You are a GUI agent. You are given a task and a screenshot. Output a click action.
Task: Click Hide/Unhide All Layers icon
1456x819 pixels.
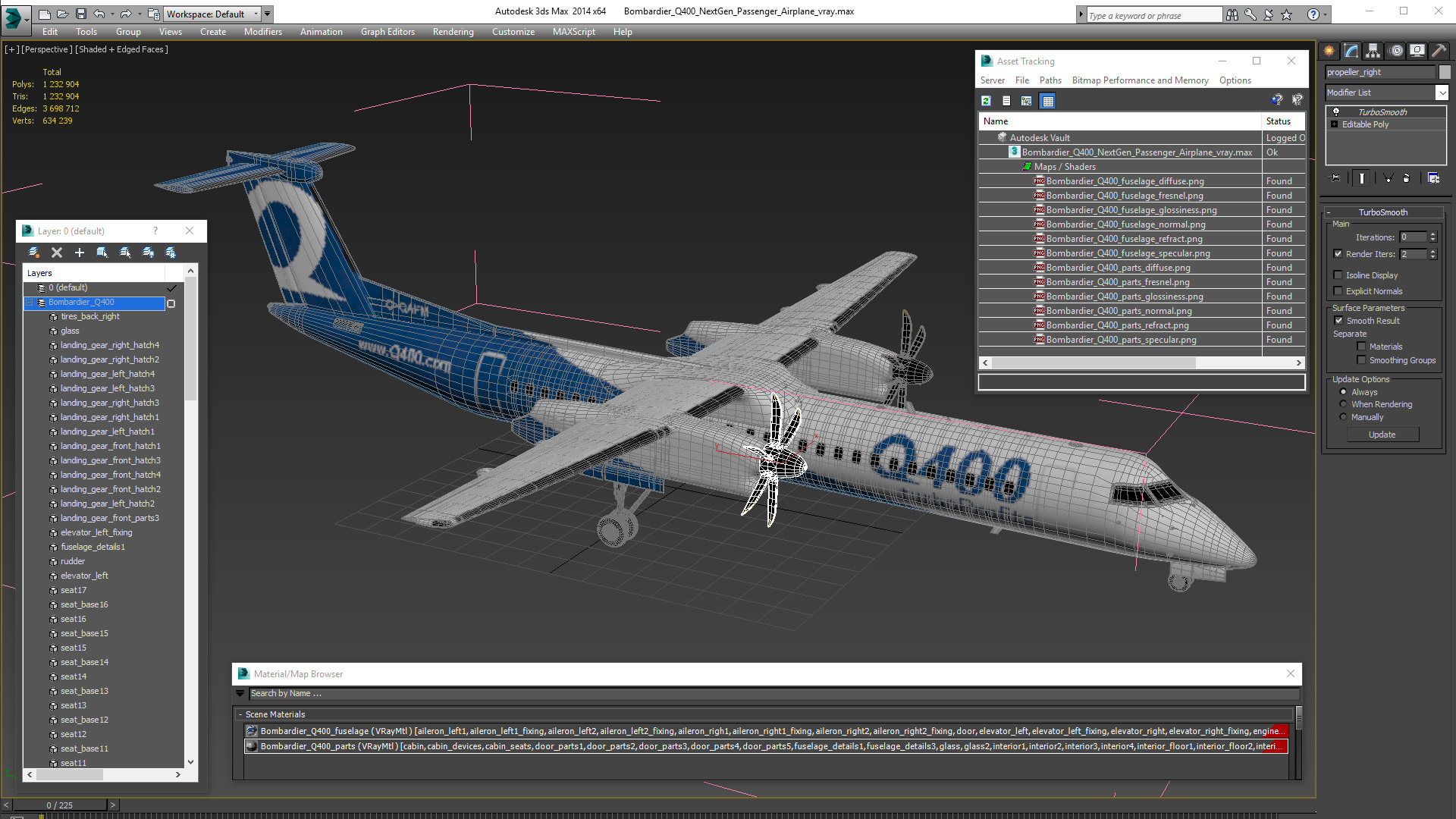(x=147, y=253)
